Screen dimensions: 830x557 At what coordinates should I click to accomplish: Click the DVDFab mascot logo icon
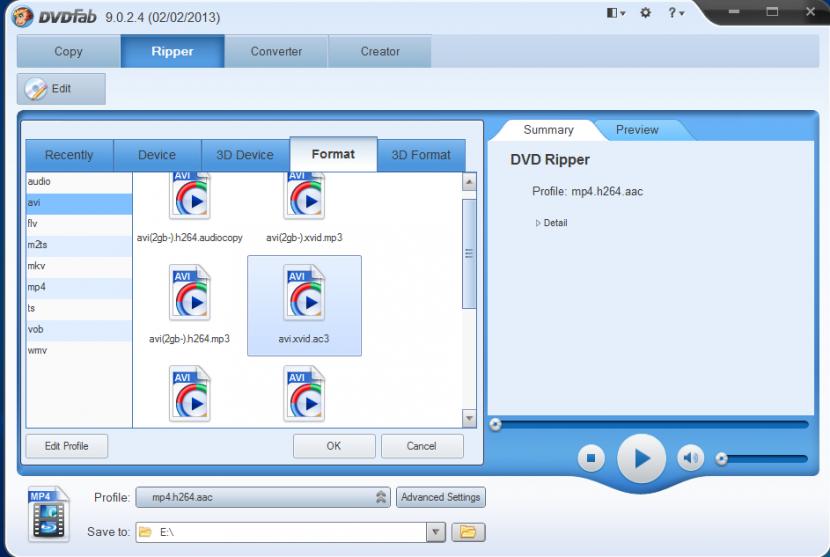[x=23, y=16]
